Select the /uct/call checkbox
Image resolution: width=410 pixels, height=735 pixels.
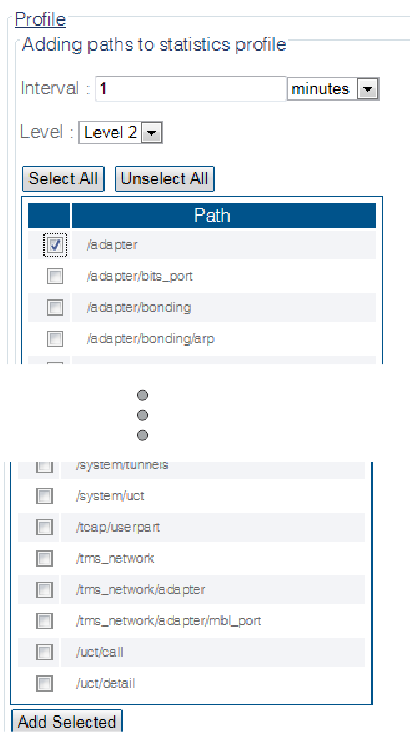point(45,652)
